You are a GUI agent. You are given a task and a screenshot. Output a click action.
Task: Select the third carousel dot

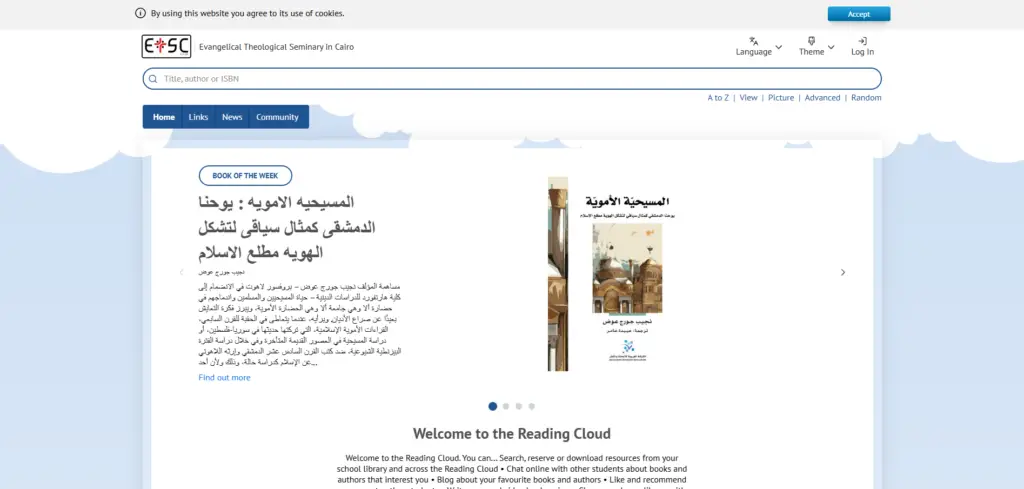(x=519, y=406)
